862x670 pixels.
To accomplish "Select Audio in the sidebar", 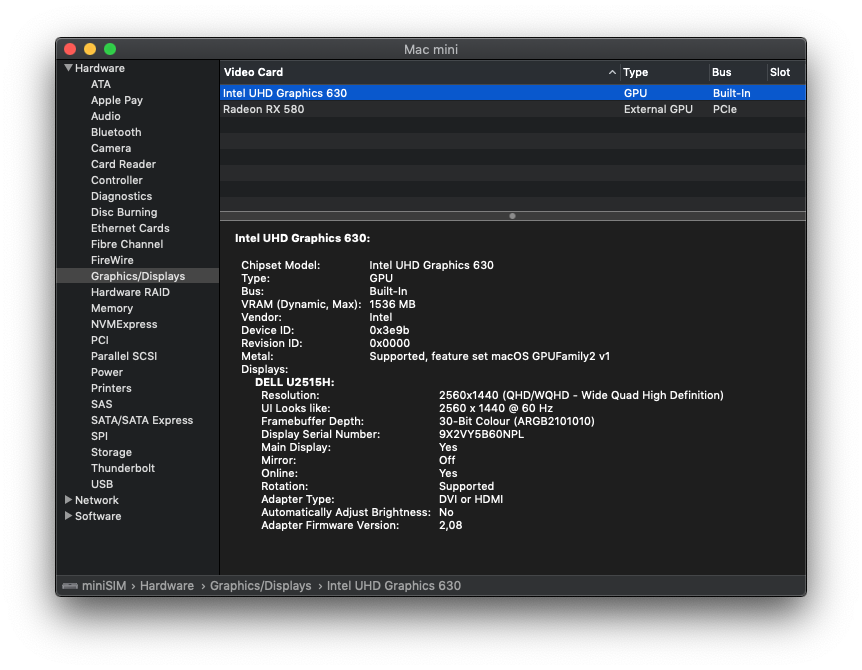I will point(106,116).
